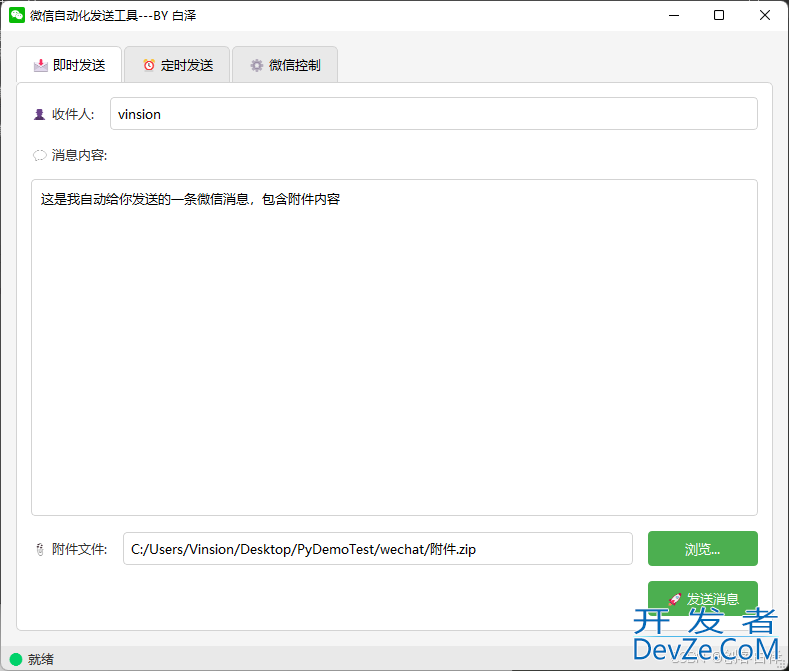Click inside the message content text area
The height and width of the screenshot is (671, 789).
394,350
